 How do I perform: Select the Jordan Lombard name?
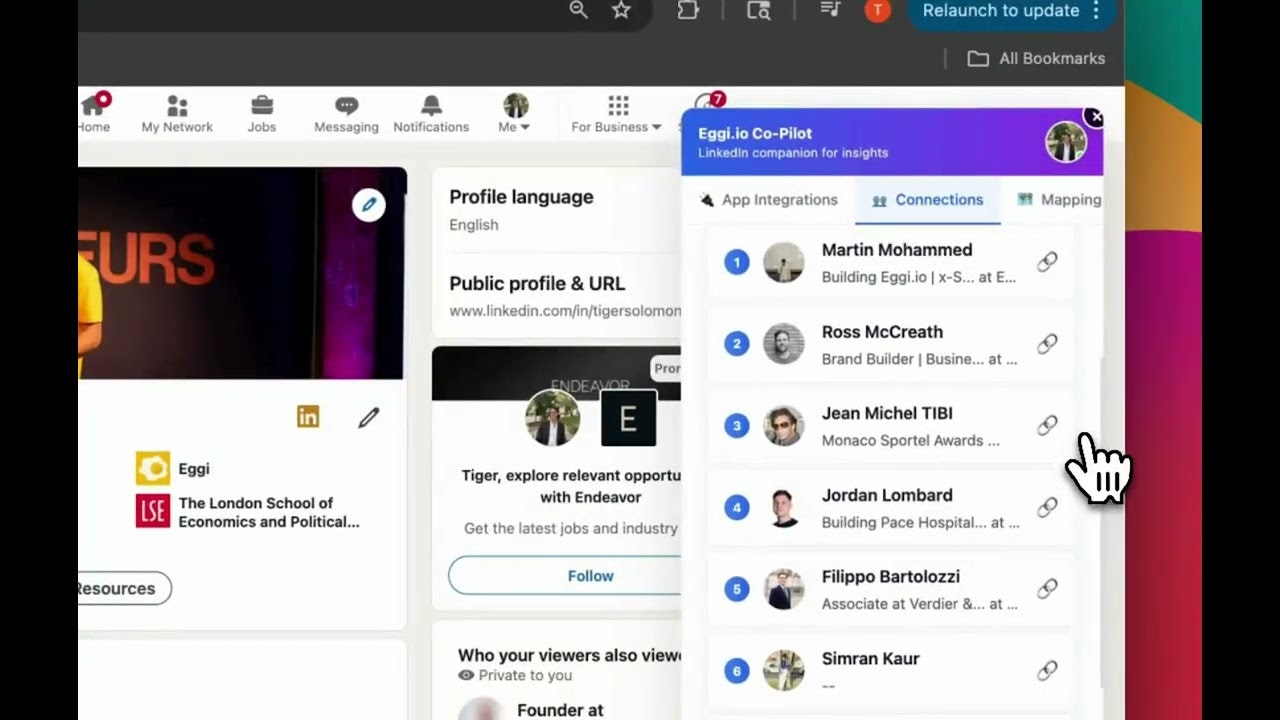click(887, 495)
